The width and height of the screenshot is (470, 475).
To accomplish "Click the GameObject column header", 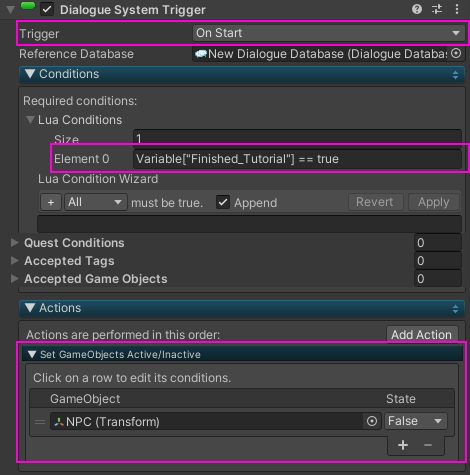I will (85, 399).
